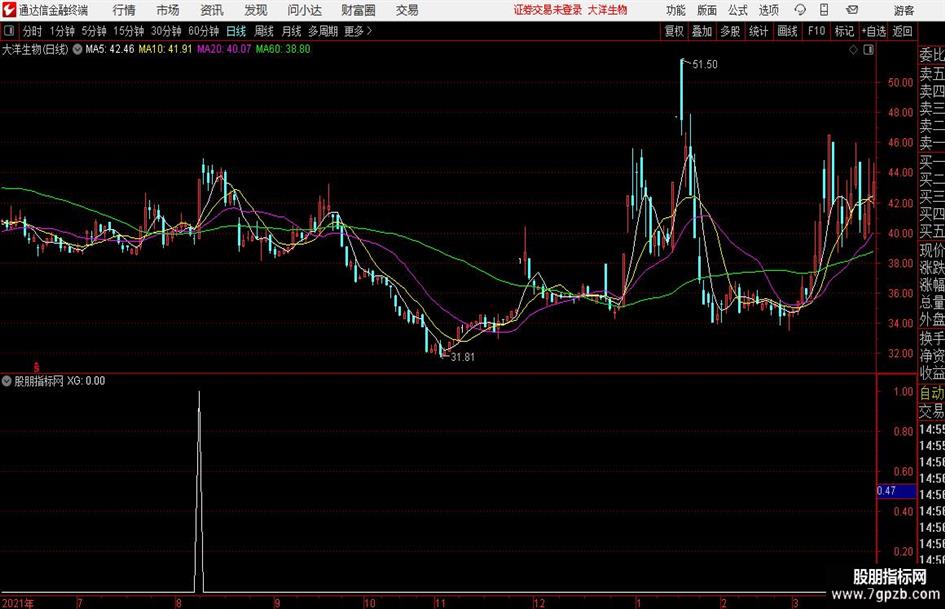945x609 pixels.
Task: Open the 资讯 menu
Action: pyautogui.click(x=212, y=10)
